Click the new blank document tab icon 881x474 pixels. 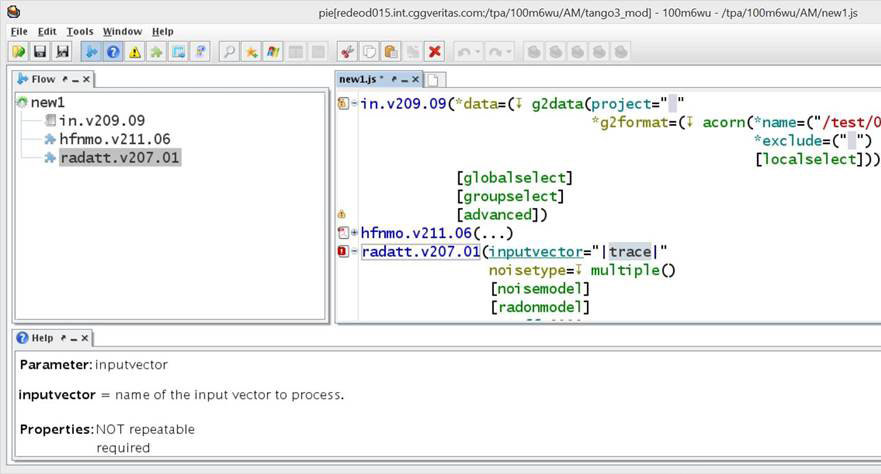point(433,80)
